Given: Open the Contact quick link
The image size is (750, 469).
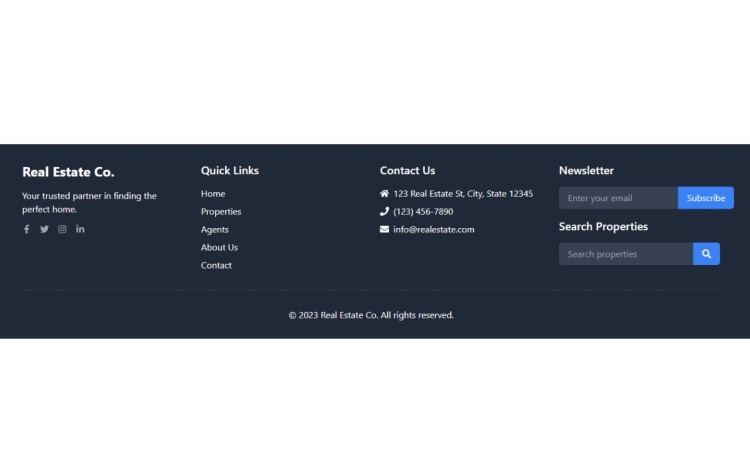Looking at the screenshot, I should (216, 265).
